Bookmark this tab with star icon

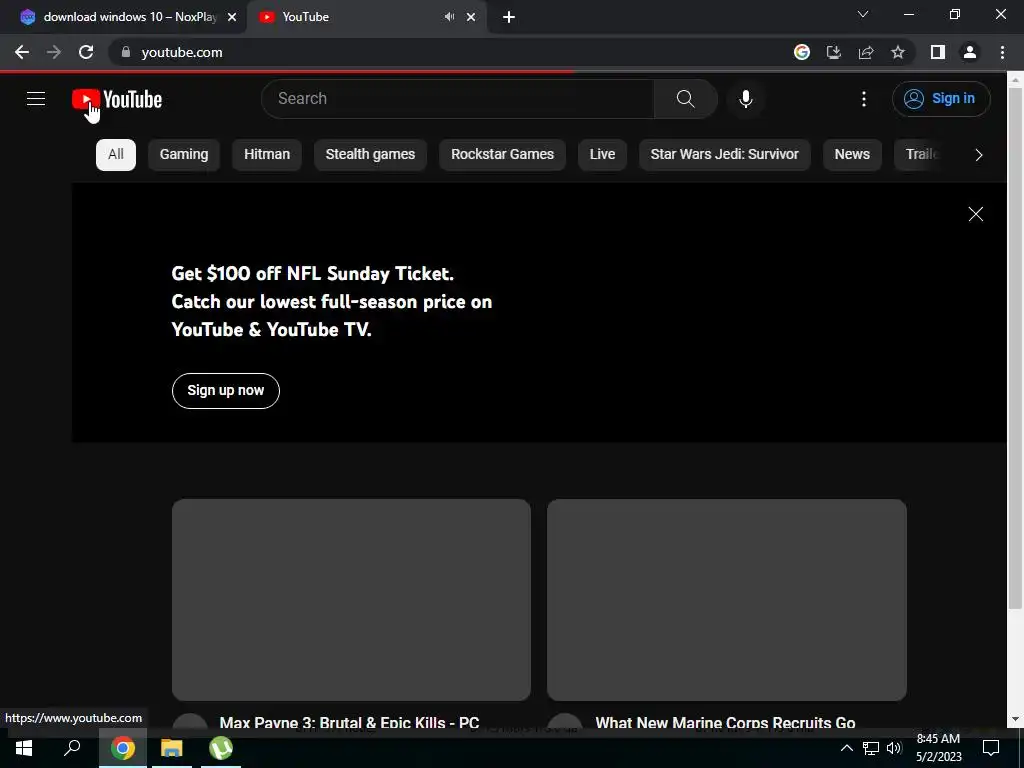click(898, 52)
